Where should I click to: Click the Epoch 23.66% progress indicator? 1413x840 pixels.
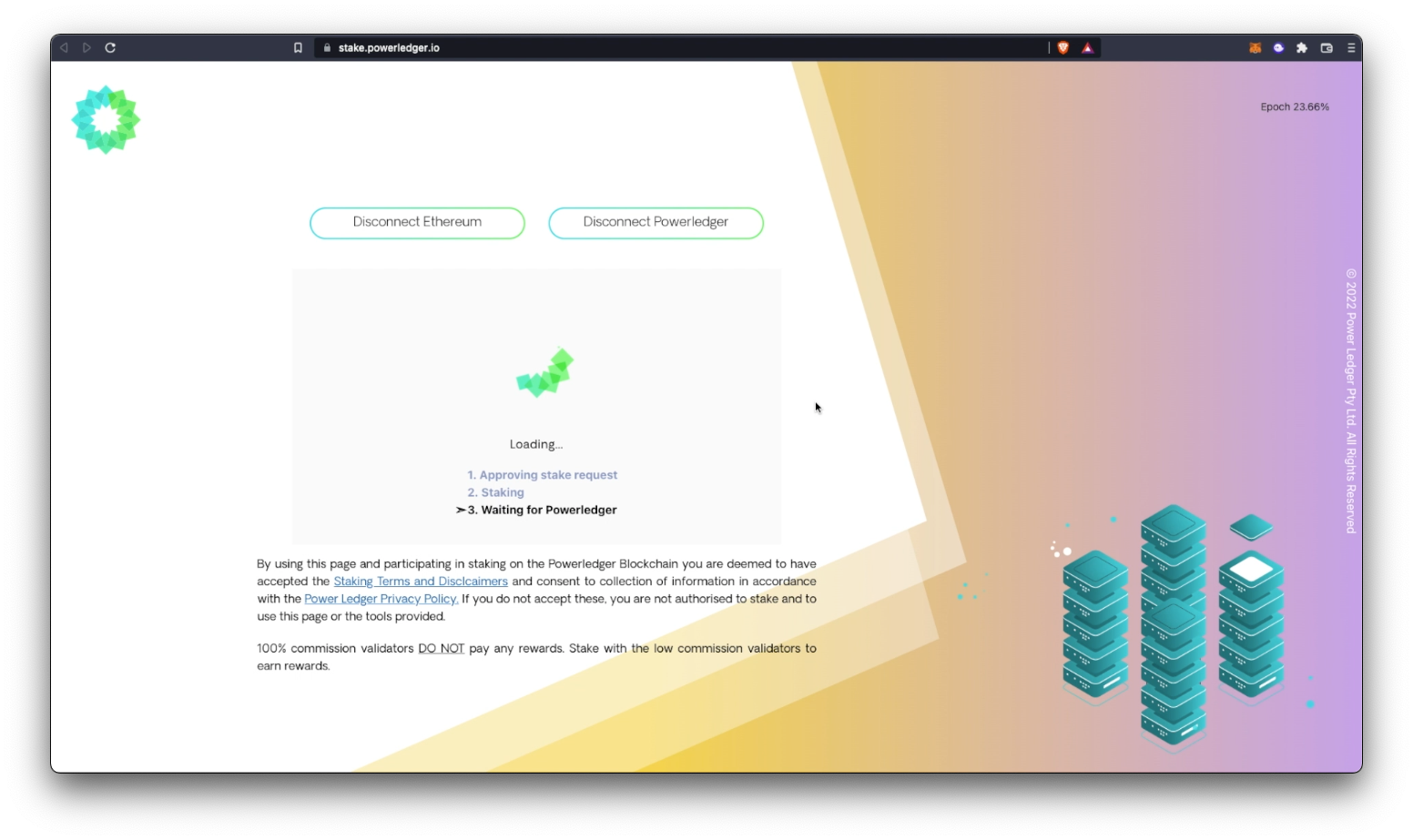(x=1294, y=106)
